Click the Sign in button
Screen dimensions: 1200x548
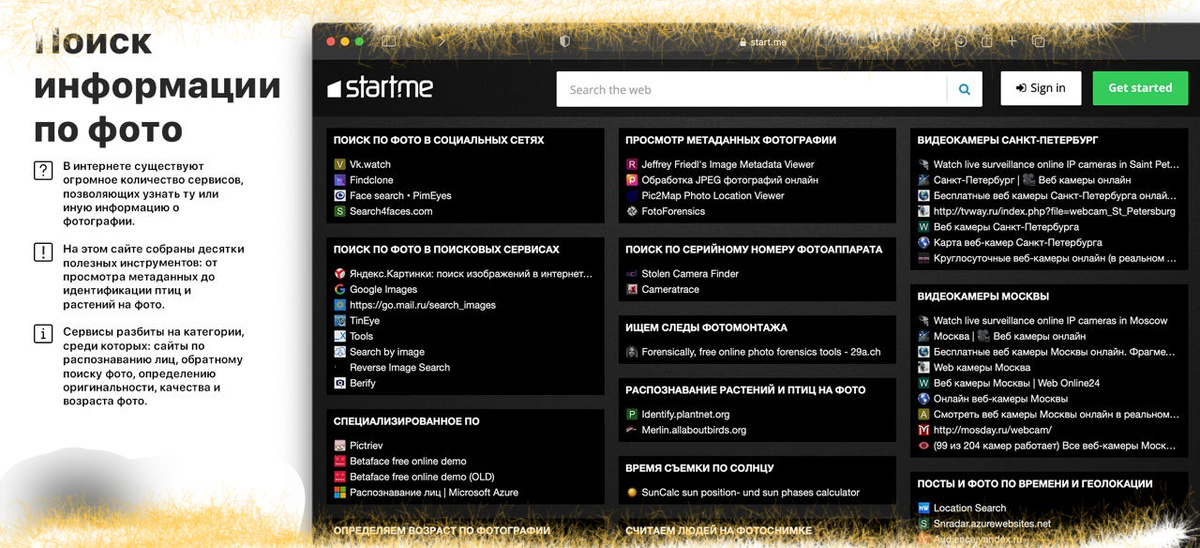pyautogui.click(x=1040, y=88)
